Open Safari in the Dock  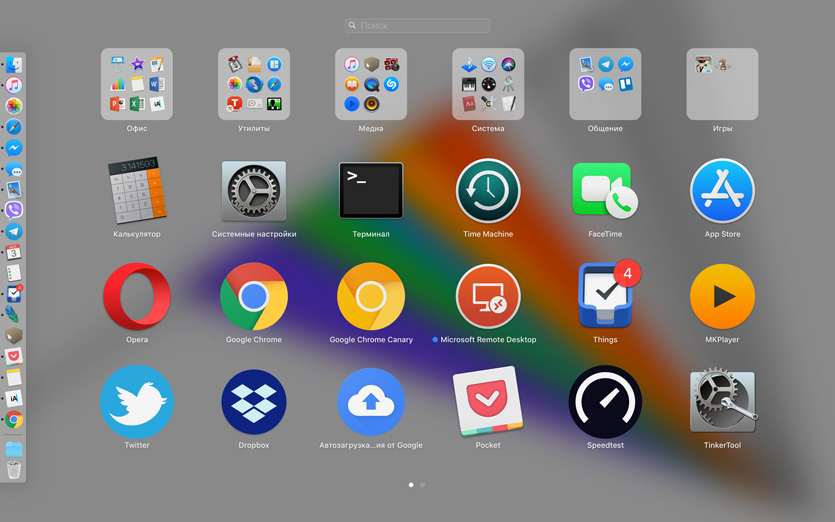pyautogui.click(x=14, y=127)
